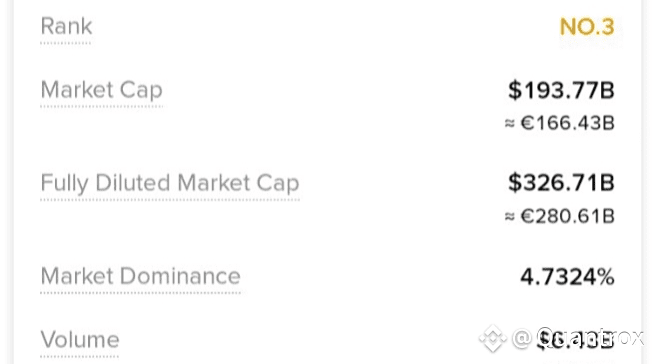Select the €280.61B euro diluted value
This screenshot has height=364, width=652.
[567, 216]
